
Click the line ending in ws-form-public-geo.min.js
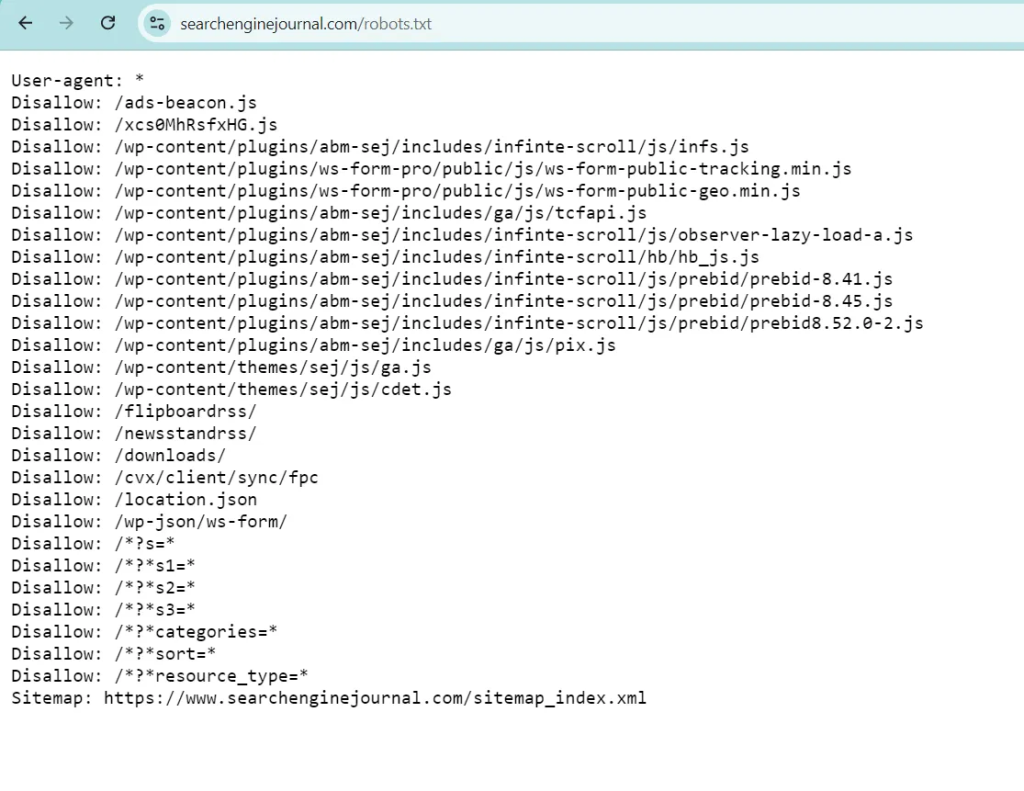pyautogui.click(x=406, y=191)
